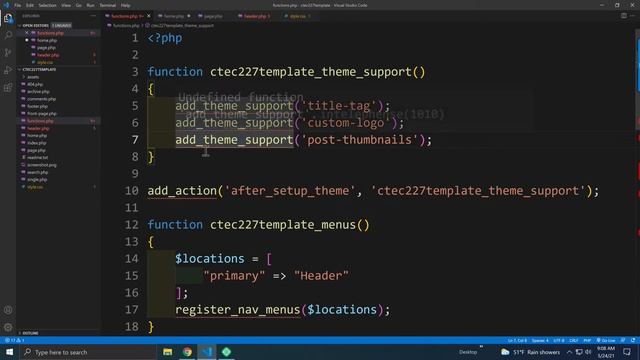Open the Windows Start menu
Image resolution: width=640 pixels, height=360 pixels.
tap(9, 352)
